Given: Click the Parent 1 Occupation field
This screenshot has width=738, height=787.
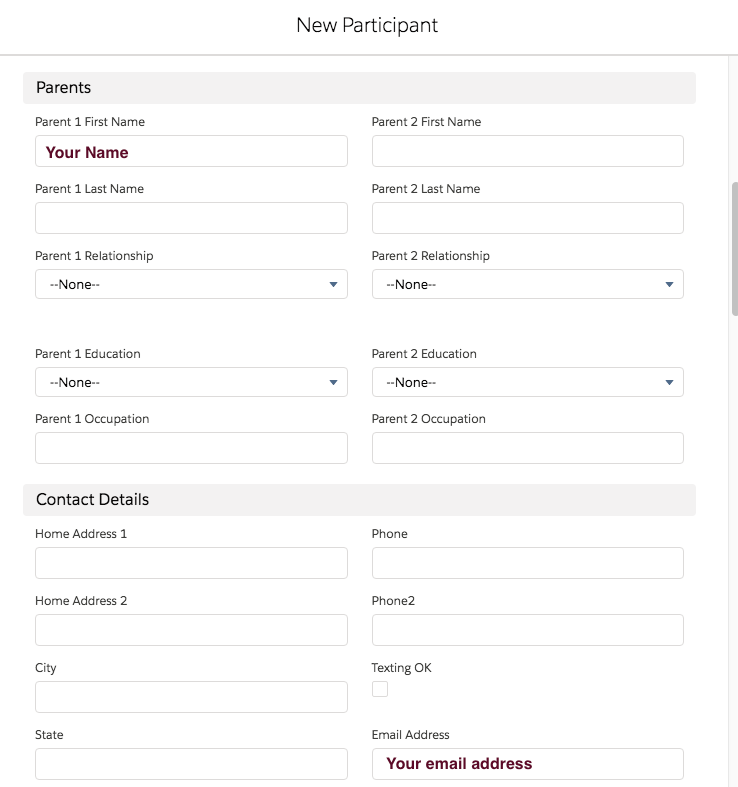Looking at the screenshot, I should pyautogui.click(x=191, y=448).
